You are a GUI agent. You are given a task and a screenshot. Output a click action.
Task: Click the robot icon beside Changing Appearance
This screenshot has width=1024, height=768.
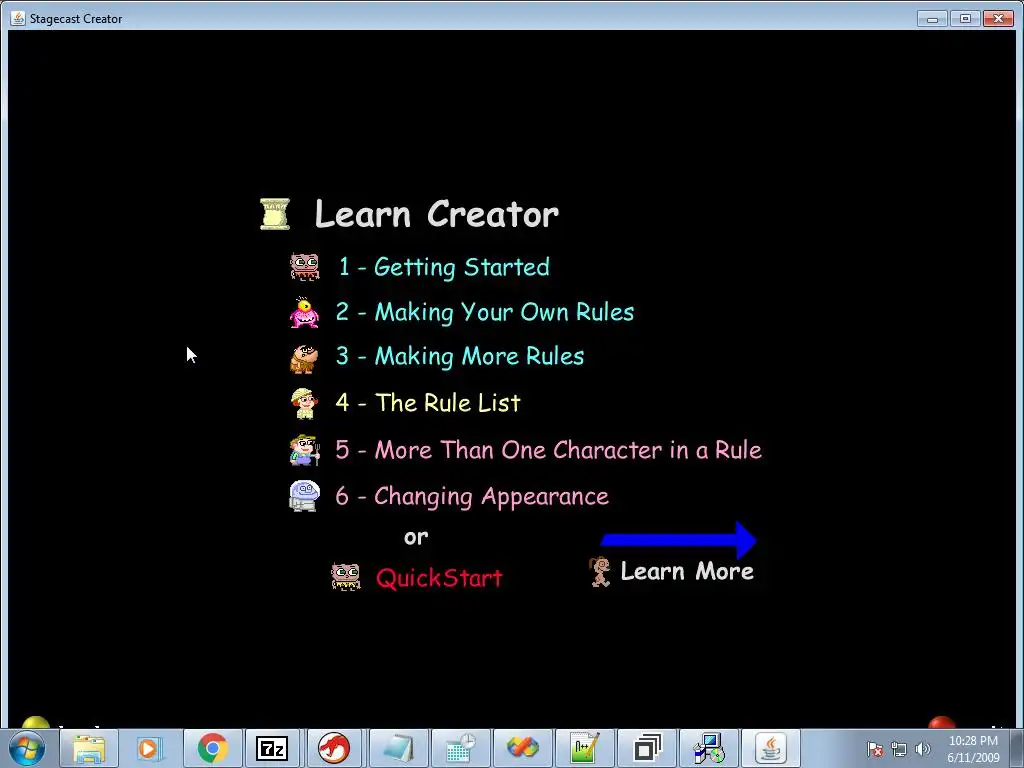[x=305, y=496]
